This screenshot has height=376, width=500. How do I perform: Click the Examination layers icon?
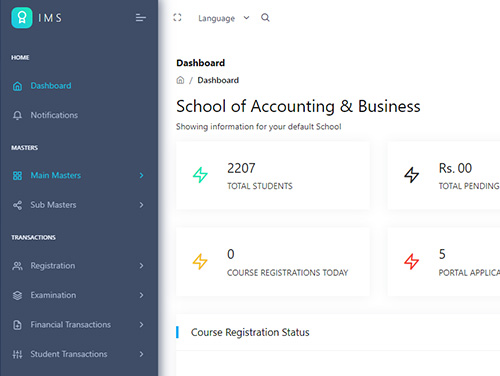click(17, 295)
